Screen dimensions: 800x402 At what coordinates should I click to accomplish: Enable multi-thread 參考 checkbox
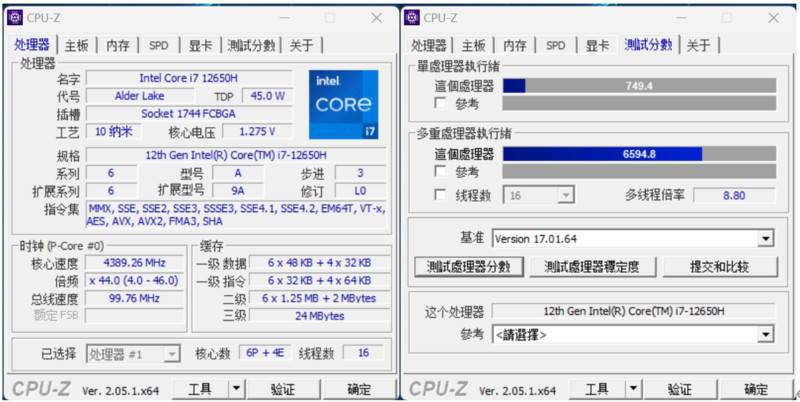(x=440, y=171)
